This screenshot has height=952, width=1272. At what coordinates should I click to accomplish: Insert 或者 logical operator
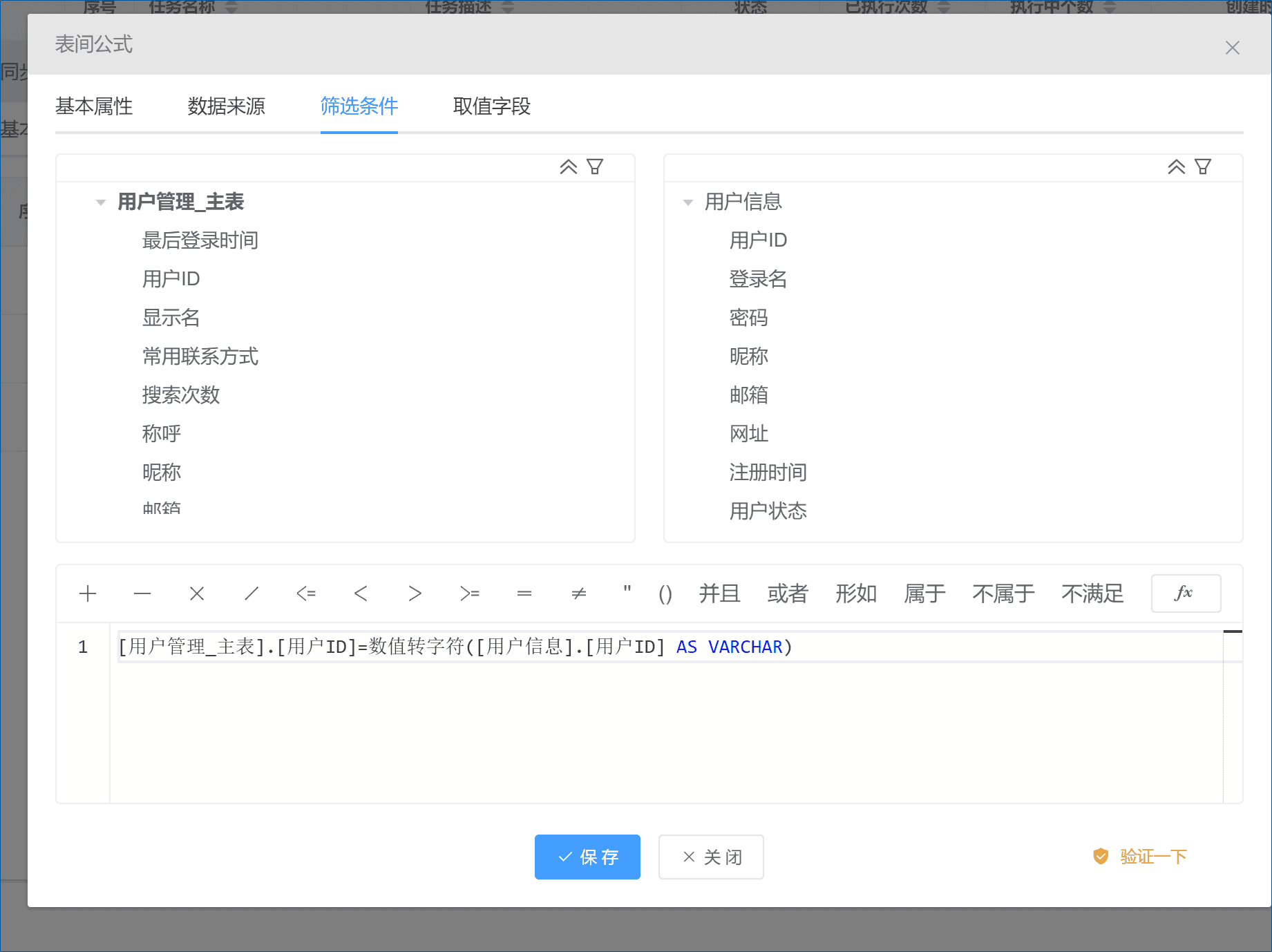coord(788,593)
